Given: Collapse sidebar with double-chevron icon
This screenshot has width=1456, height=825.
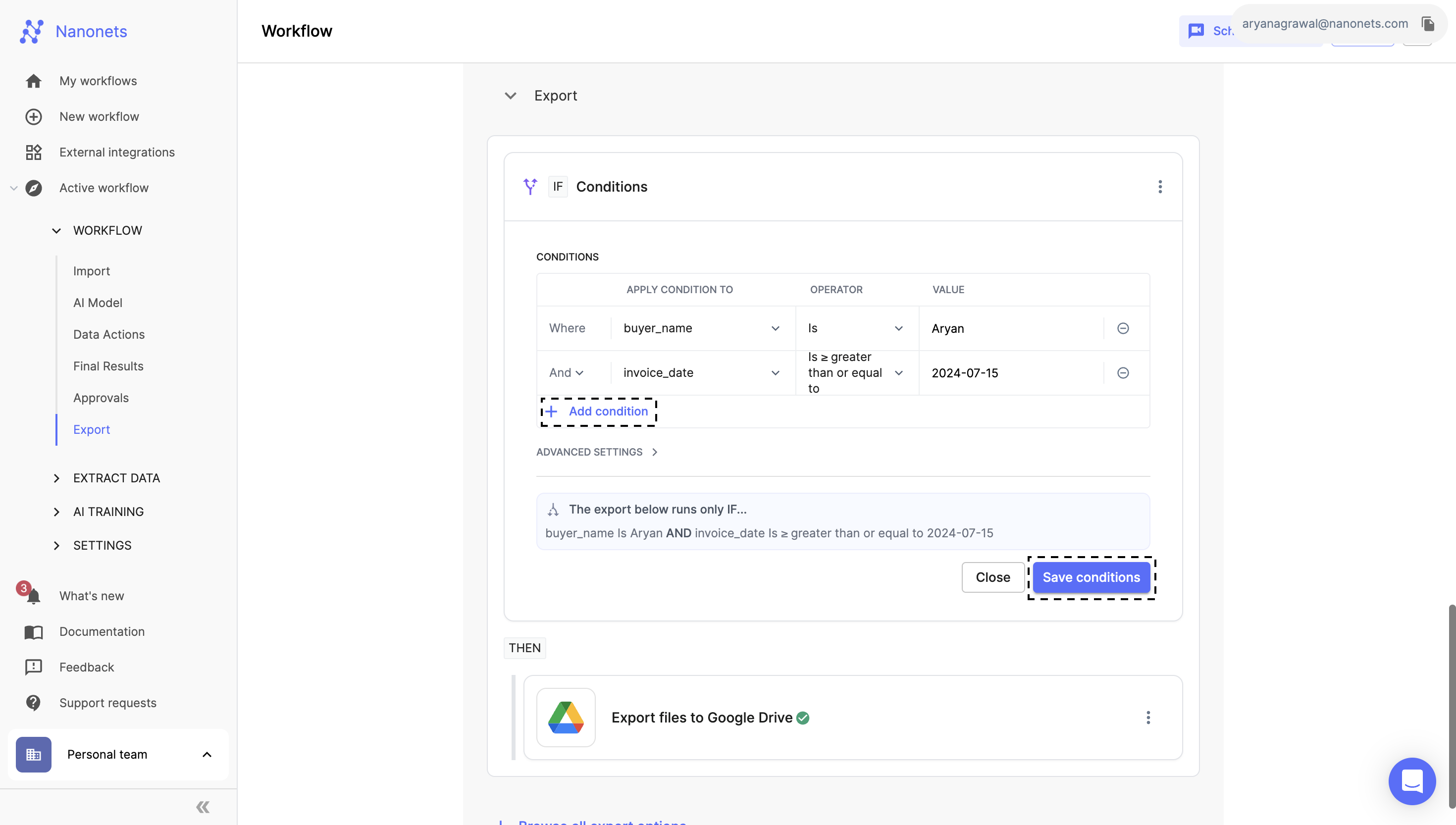Looking at the screenshot, I should (x=203, y=807).
